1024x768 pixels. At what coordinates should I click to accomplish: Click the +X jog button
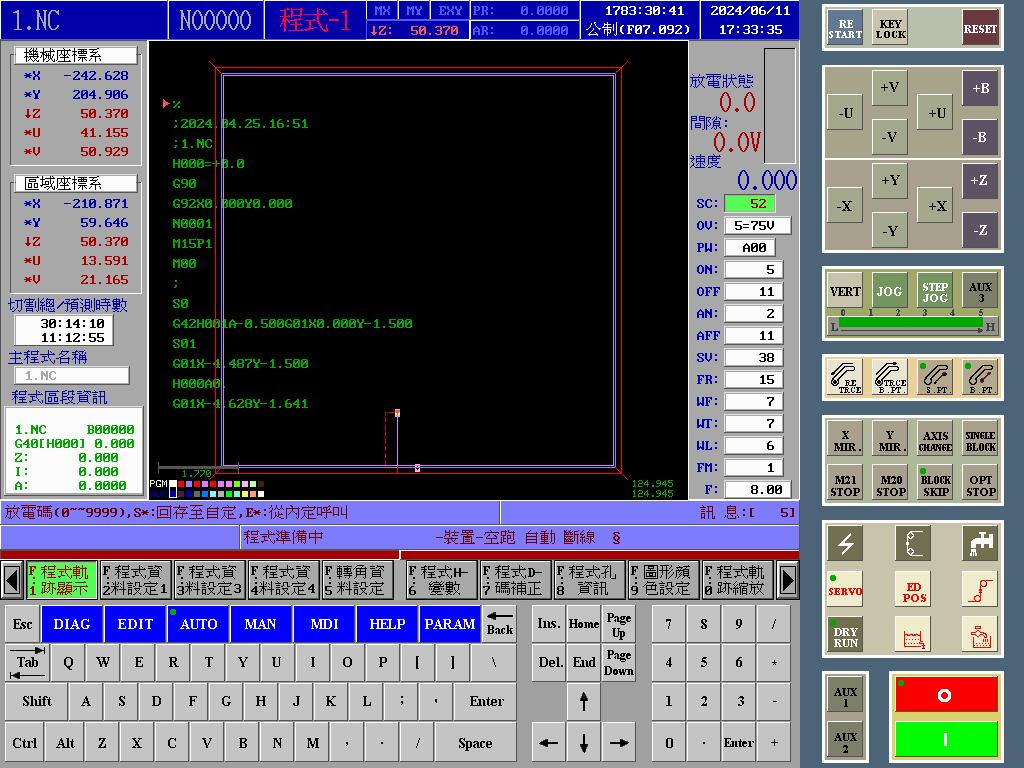(937, 206)
